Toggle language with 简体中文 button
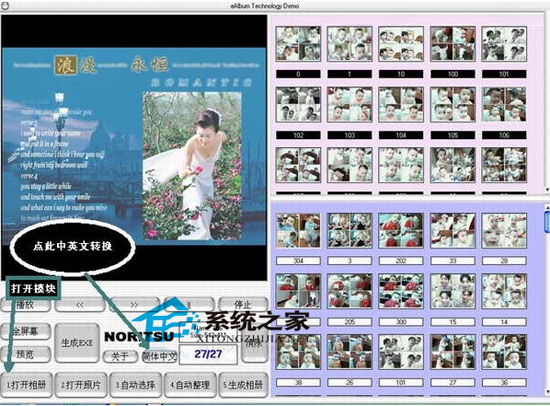Image resolution: width=550 pixels, height=406 pixels. pyautogui.click(x=159, y=357)
